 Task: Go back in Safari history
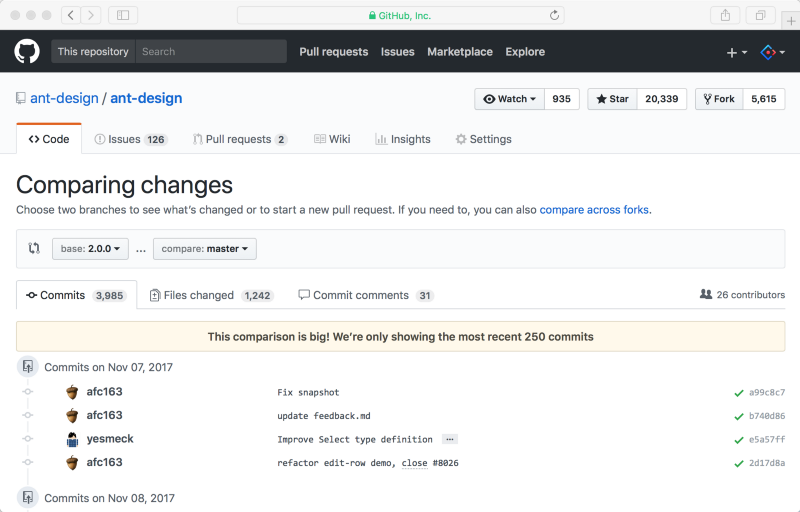(x=71, y=15)
